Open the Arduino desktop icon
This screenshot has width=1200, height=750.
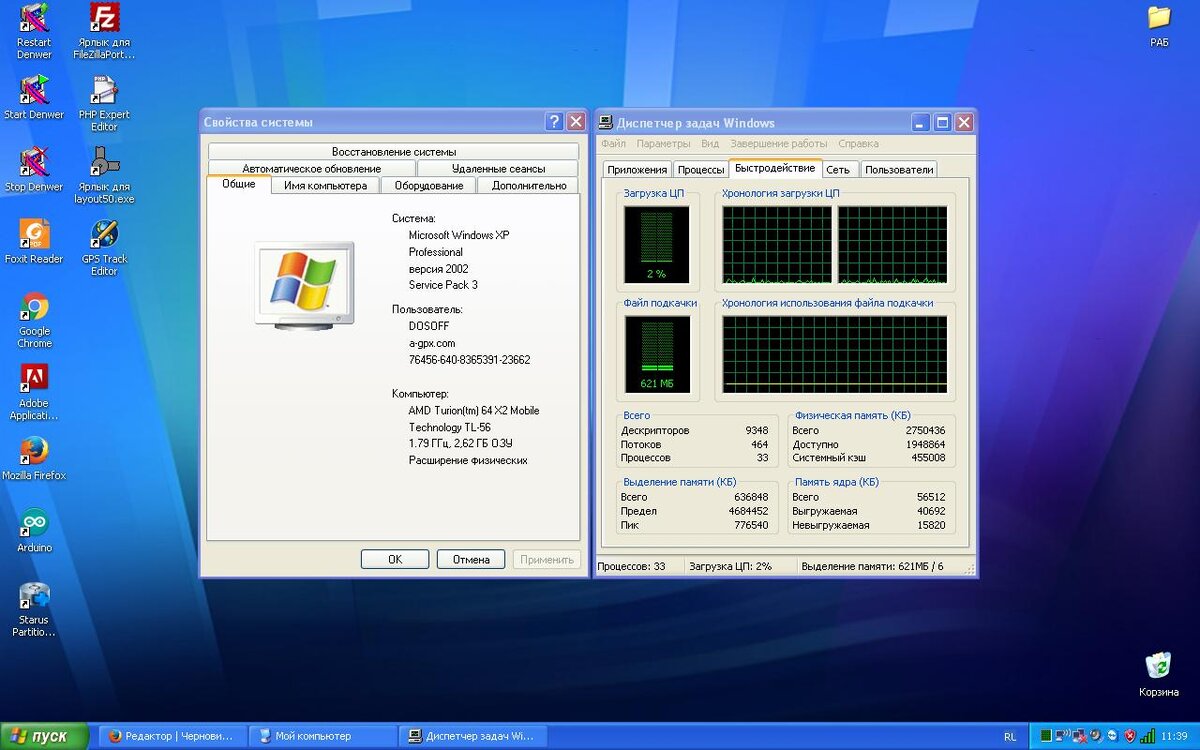click(34, 523)
